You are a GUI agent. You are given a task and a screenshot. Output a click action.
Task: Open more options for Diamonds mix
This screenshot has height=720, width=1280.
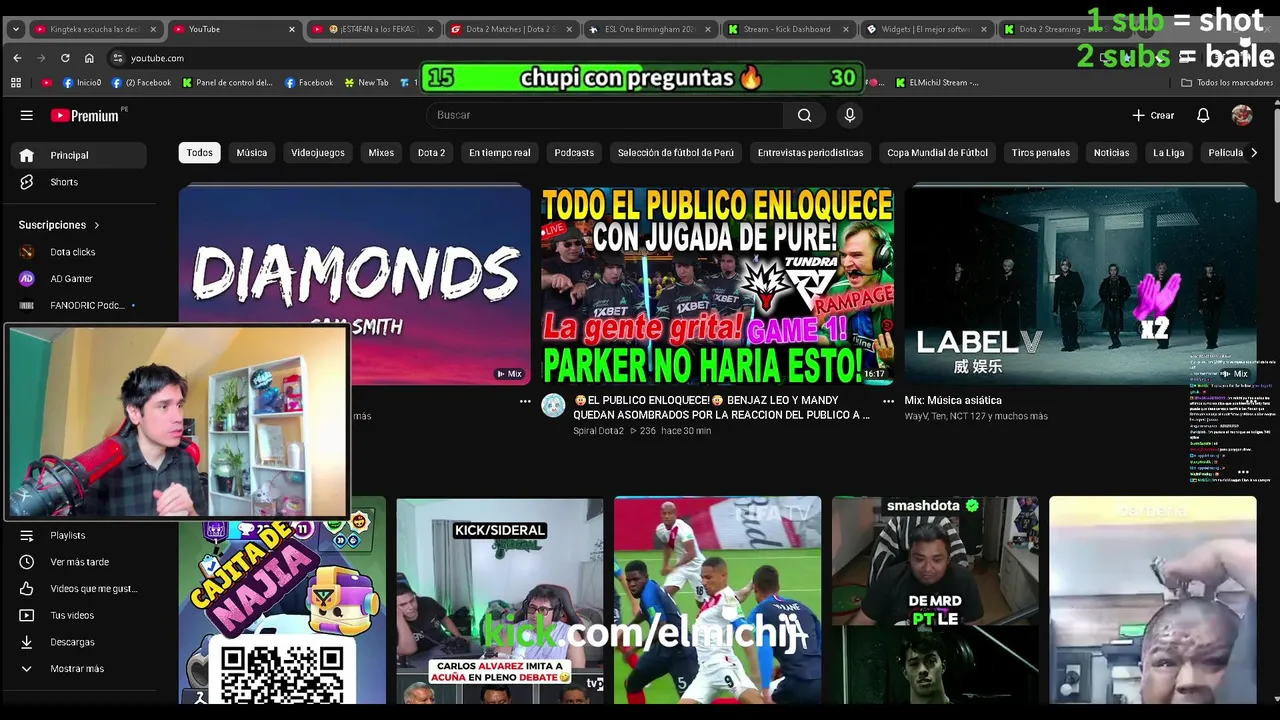click(525, 401)
